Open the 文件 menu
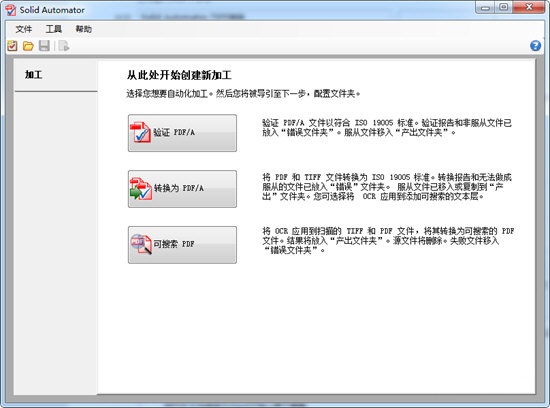The image size is (550, 408). (24, 29)
